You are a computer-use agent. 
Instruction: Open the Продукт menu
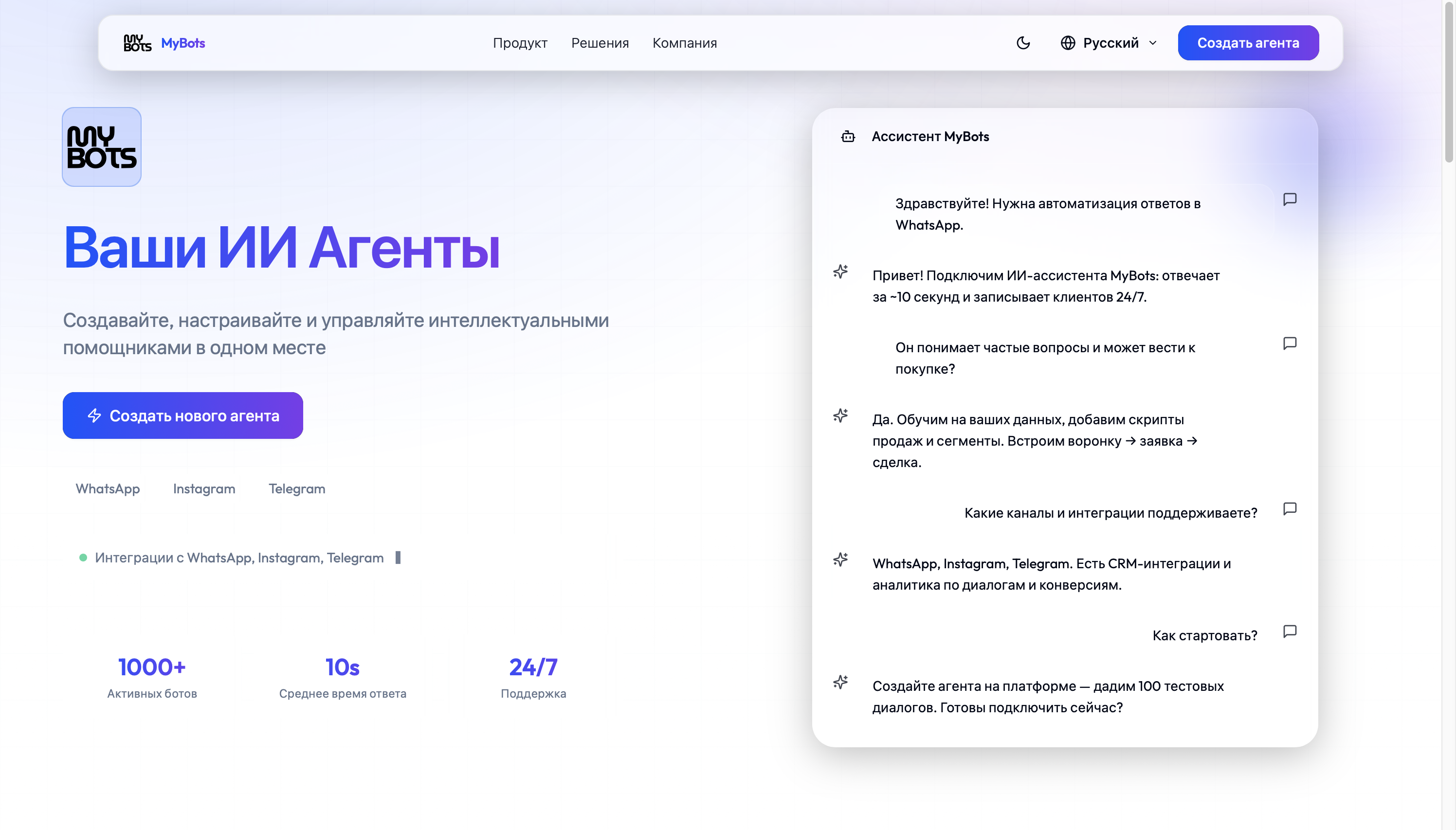520,42
